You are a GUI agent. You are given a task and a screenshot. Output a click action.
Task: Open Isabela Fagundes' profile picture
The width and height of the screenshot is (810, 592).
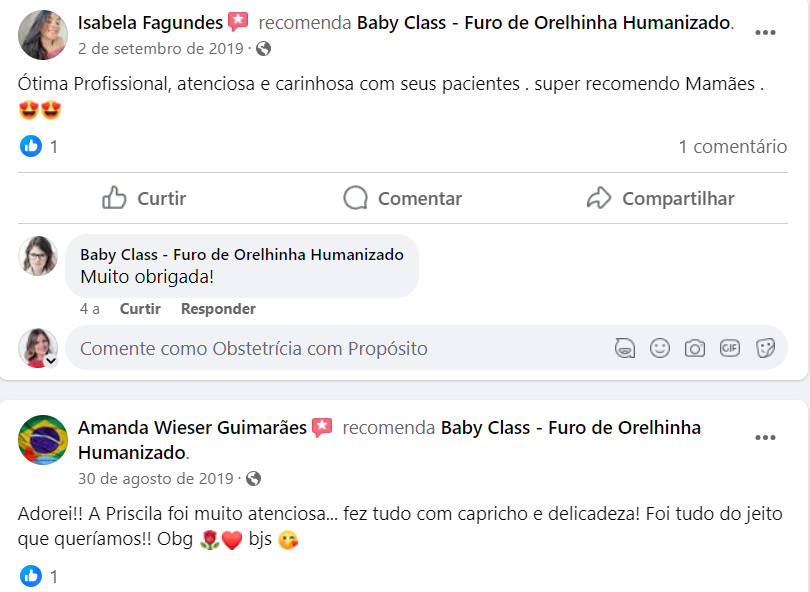click(43, 35)
